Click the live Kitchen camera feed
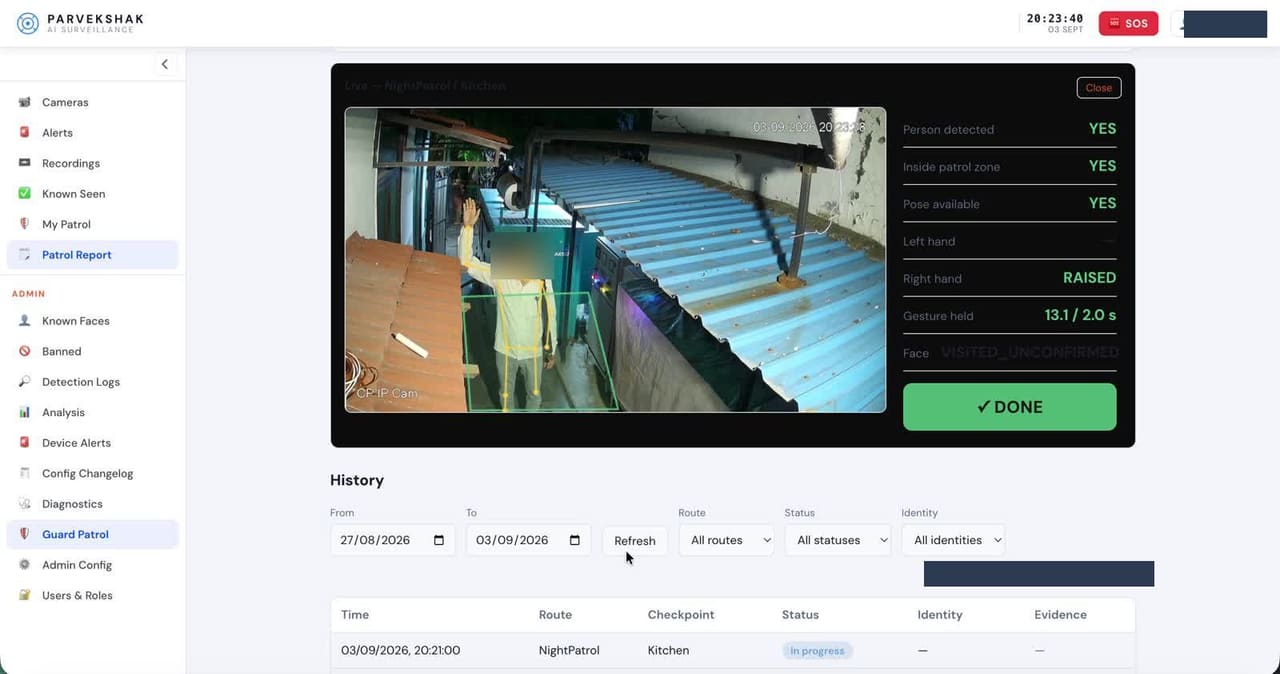The image size is (1280, 674). click(615, 260)
